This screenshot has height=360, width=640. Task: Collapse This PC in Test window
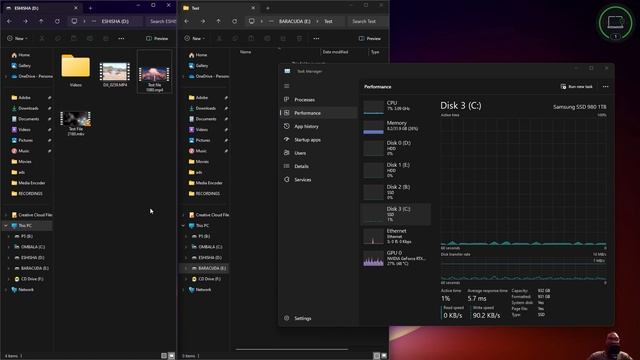point(183,225)
